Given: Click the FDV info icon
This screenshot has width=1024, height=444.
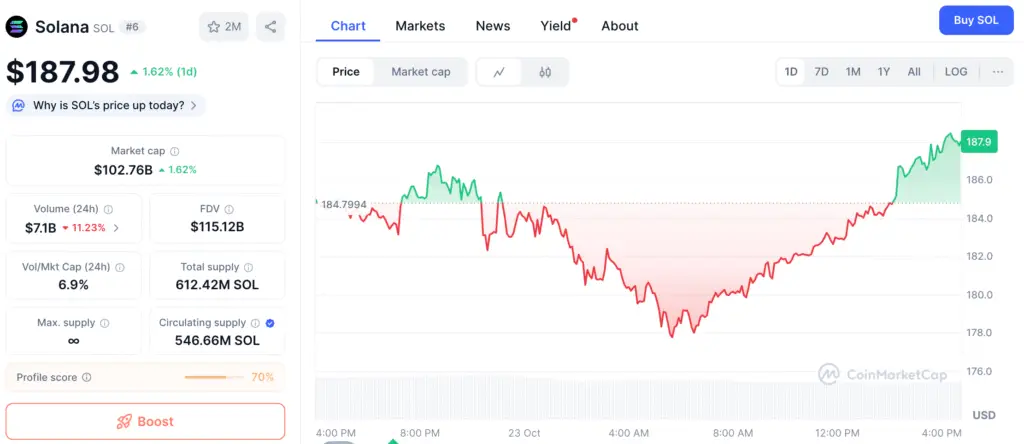Looking at the screenshot, I should [229, 209].
